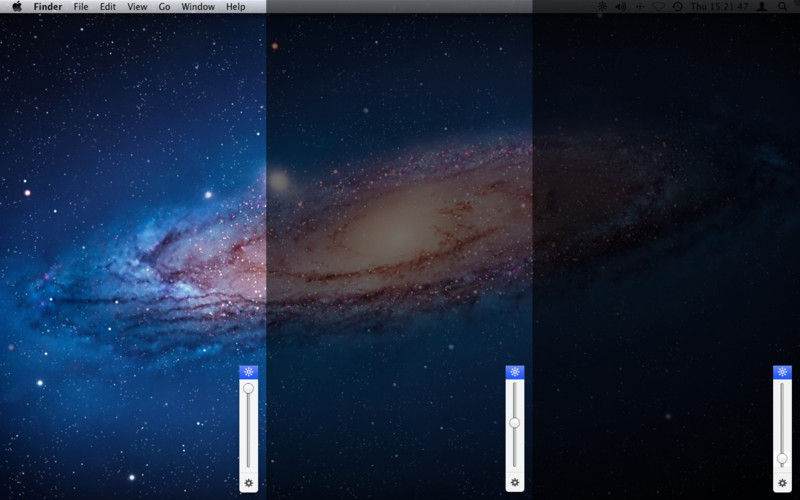Image resolution: width=800 pixels, height=500 pixels.
Task: Click the menu bar clock showing Thu 15:21:47
Action: tap(719, 7)
